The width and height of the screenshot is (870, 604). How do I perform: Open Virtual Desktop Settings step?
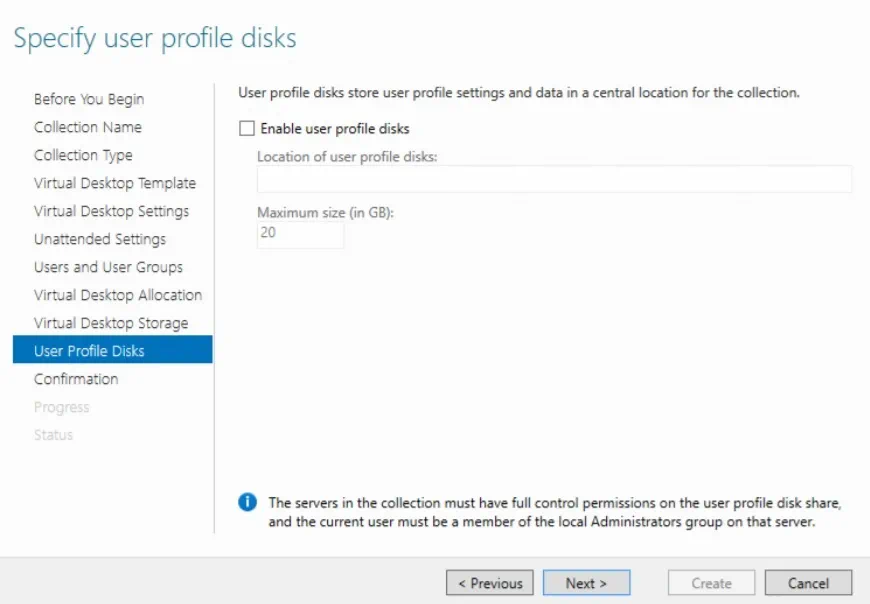coord(112,211)
